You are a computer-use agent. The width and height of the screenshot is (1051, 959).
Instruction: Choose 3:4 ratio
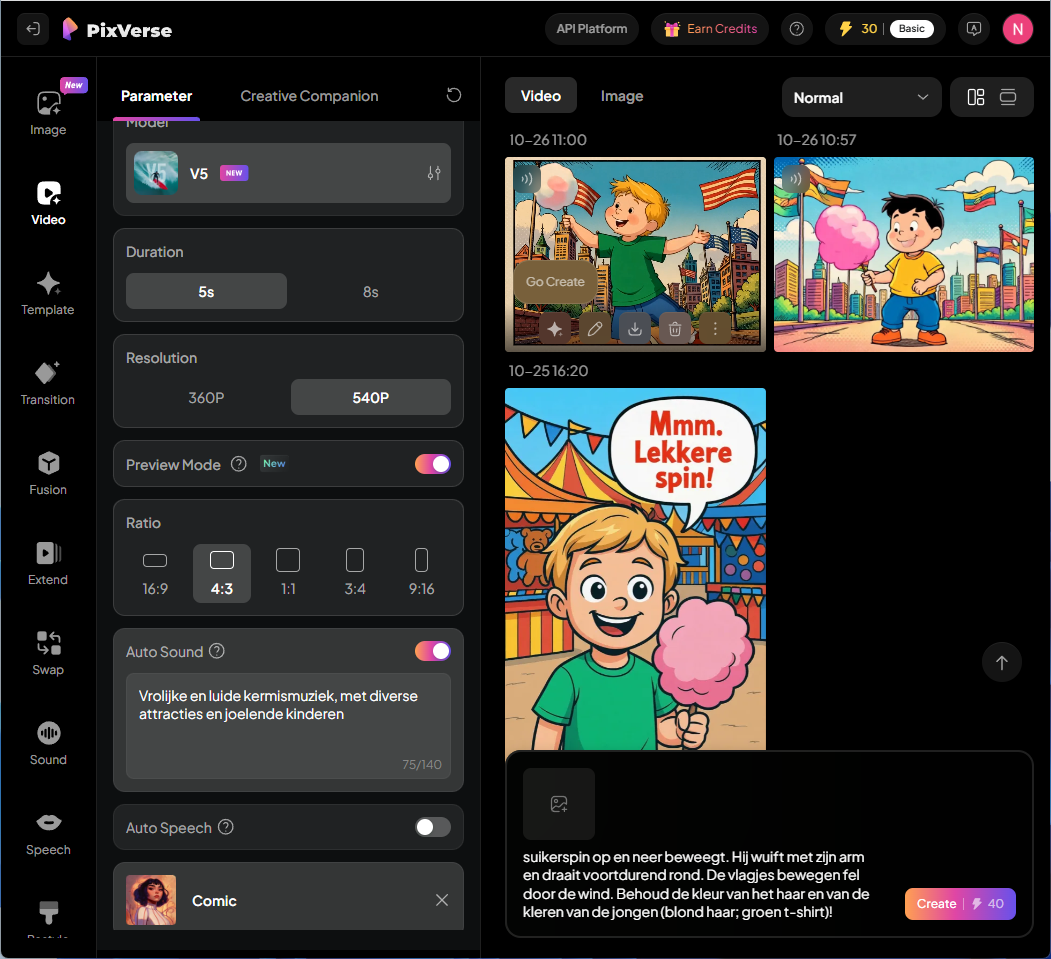[355, 574]
